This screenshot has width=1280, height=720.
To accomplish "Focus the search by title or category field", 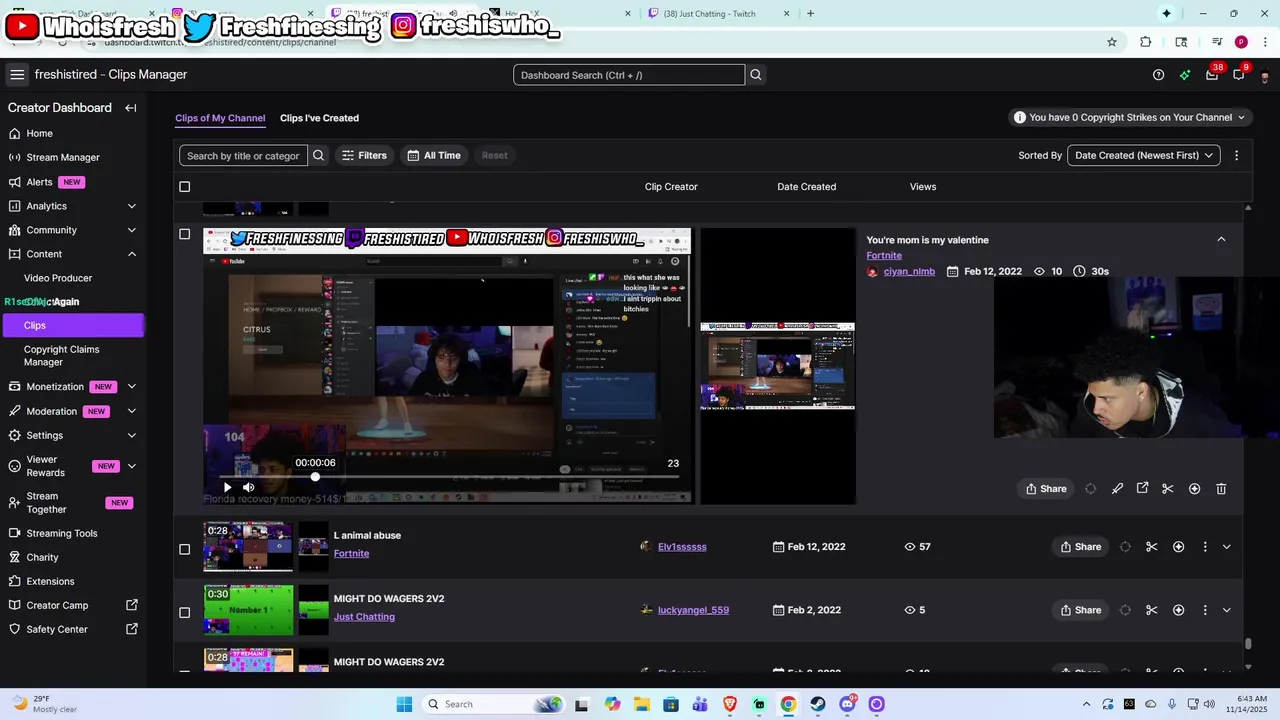I will tap(243, 155).
